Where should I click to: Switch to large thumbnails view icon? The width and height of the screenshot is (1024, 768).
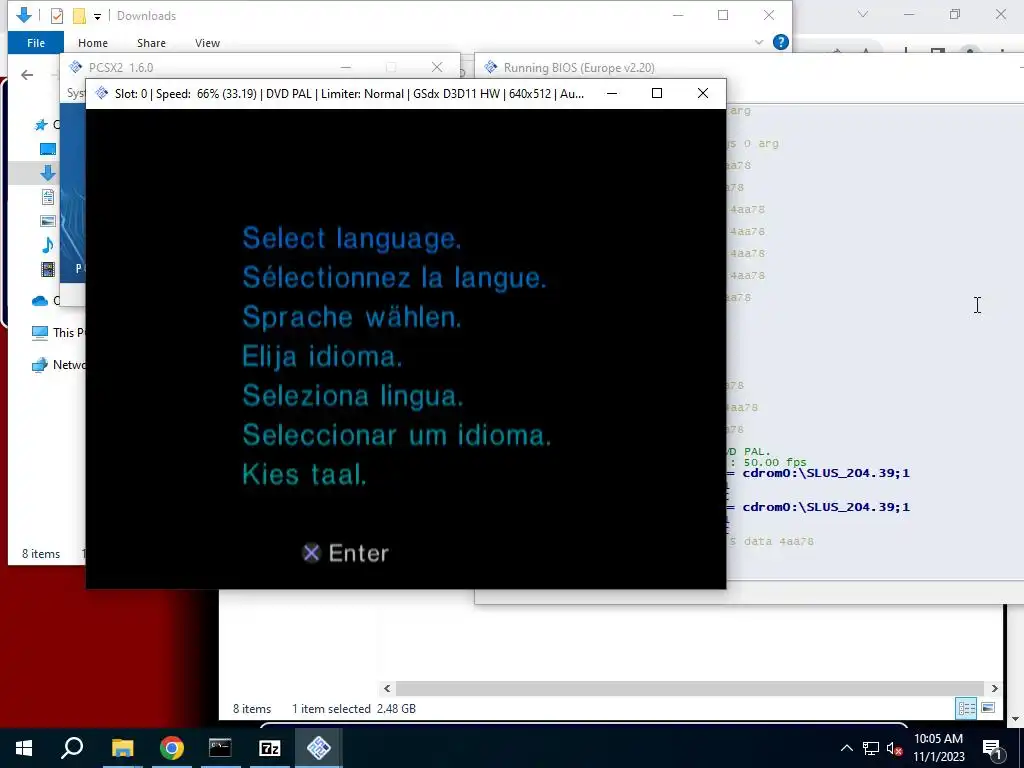(x=988, y=708)
